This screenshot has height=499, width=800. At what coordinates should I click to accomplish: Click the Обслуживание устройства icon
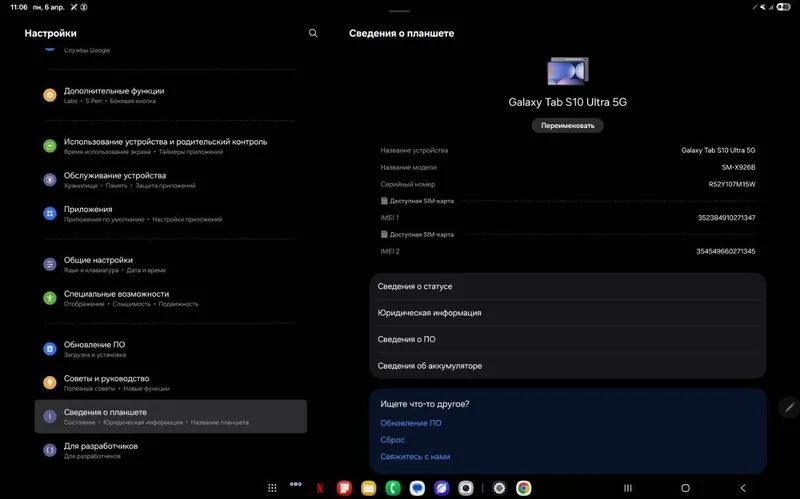click(x=49, y=180)
